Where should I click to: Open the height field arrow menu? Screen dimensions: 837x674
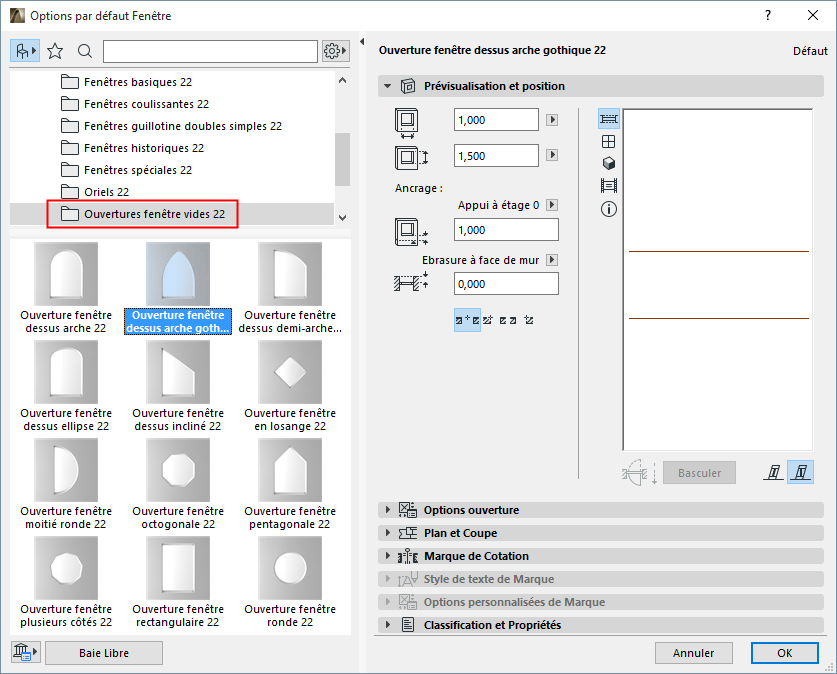point(552,155)
